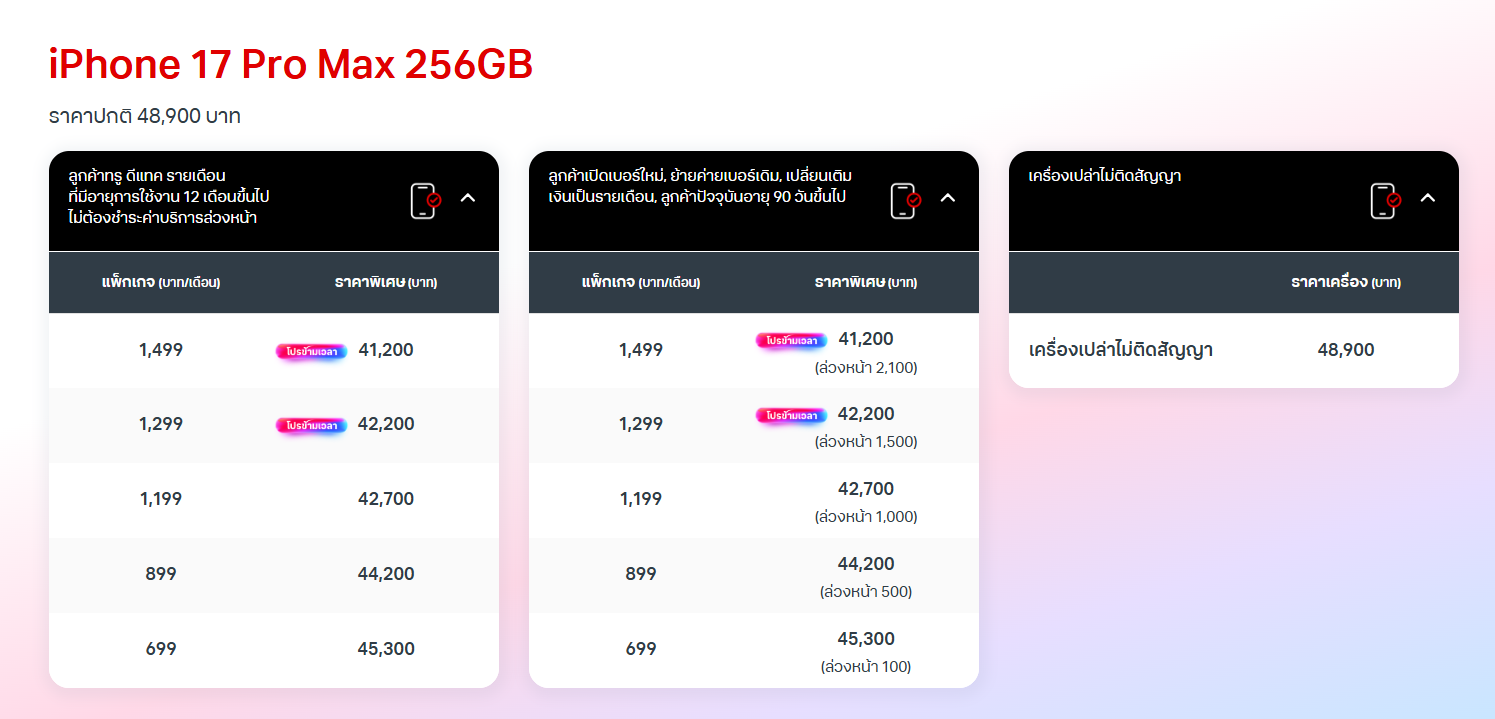
Task: Click the ล่วงหน้า 500 advance payment note
Action: tap(866, 592)
